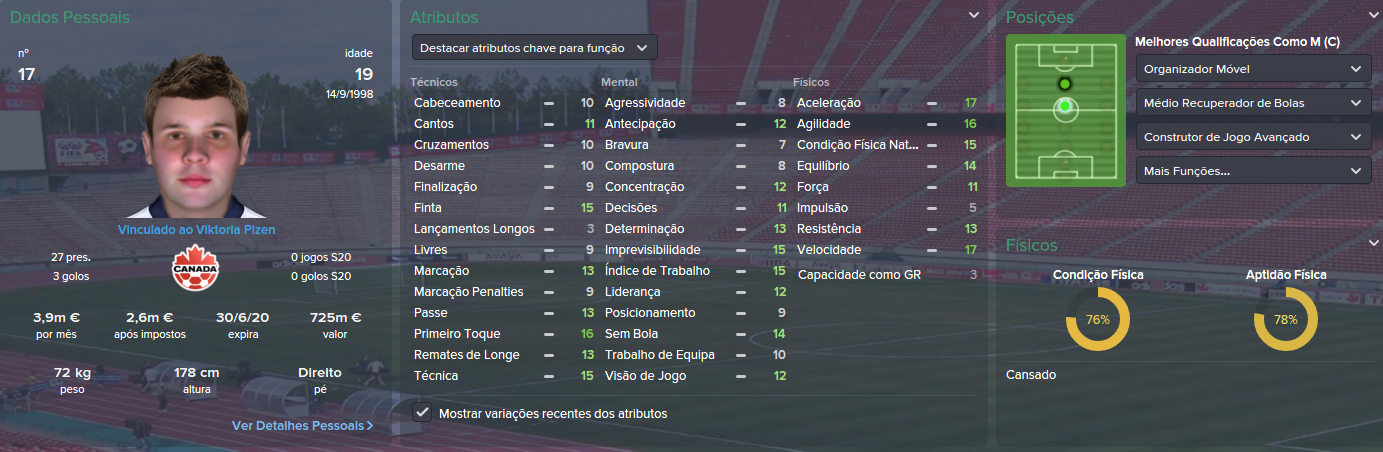Open Construtor de Jogo Avançado dropdown
The image size is (1383, 452).
click(x=1253, y=137)
